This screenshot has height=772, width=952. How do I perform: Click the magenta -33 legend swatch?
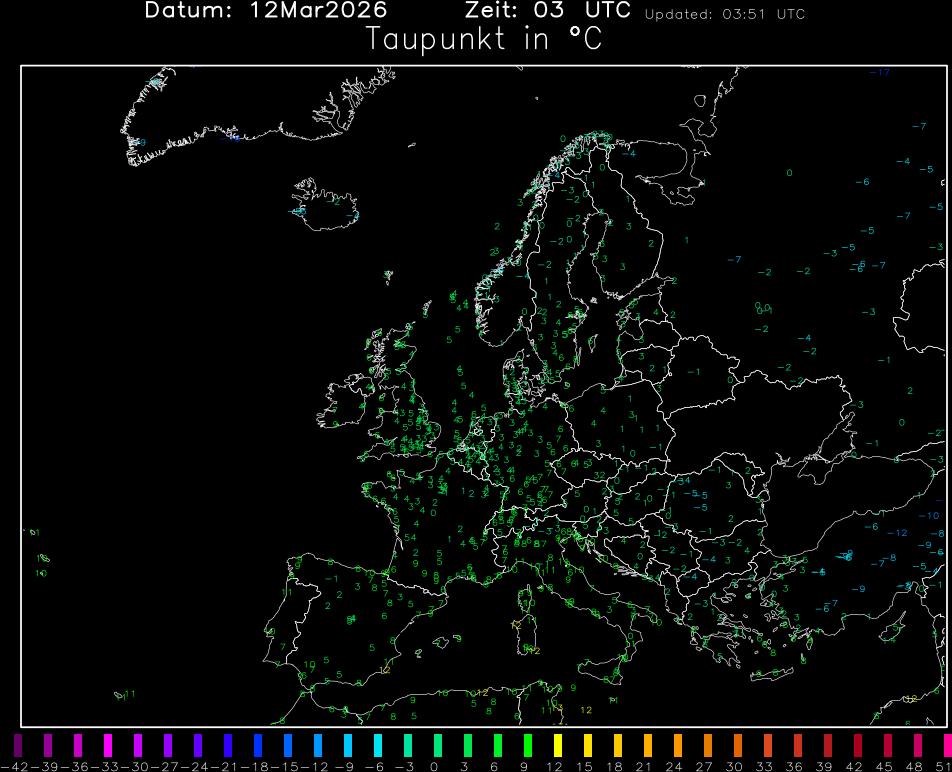(107, 745)
